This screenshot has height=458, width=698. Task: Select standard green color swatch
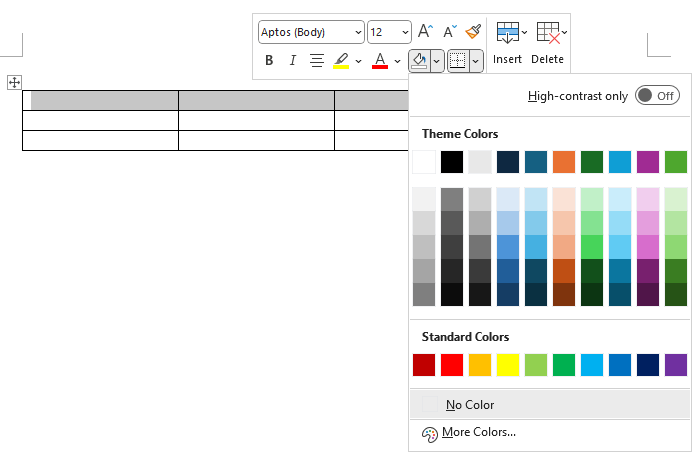(x=564, y=365)
